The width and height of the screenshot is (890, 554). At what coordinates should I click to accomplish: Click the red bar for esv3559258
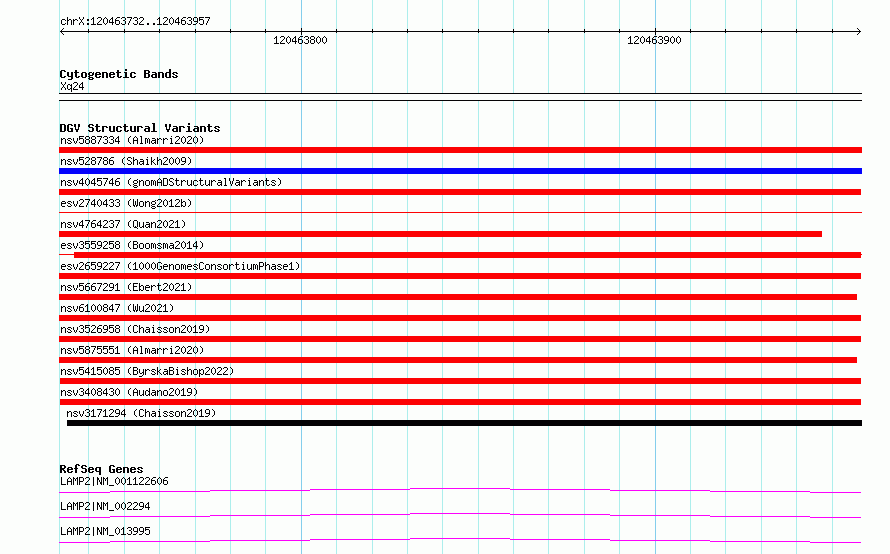tap(467, 255)
